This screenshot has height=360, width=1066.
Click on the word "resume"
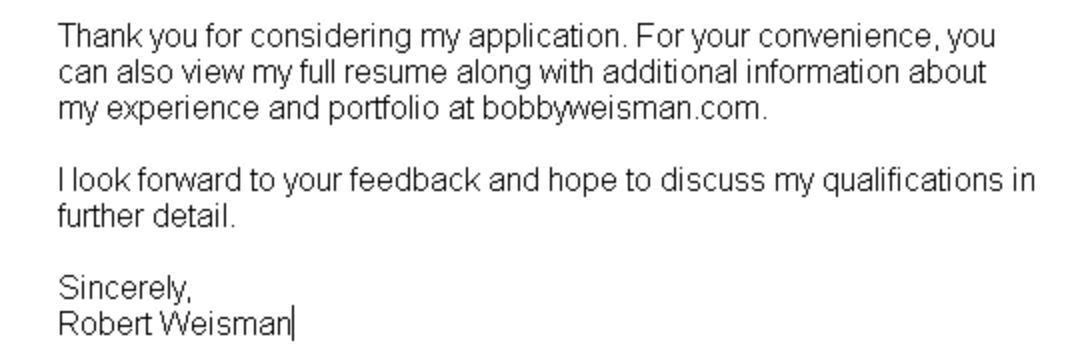click(395, 73)
